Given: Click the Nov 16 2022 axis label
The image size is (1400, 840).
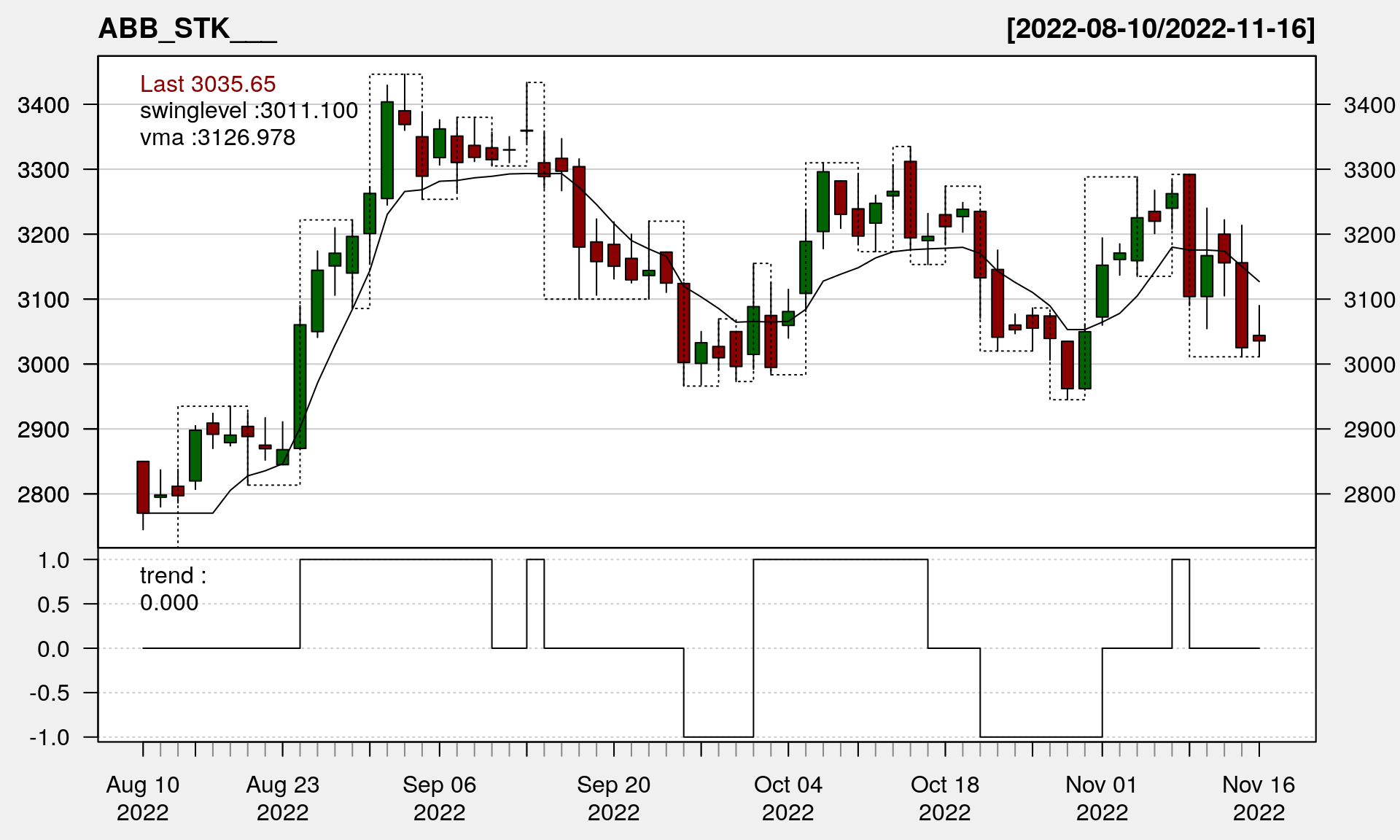Looking at the screenshot, I should [x=1259, y=798].
